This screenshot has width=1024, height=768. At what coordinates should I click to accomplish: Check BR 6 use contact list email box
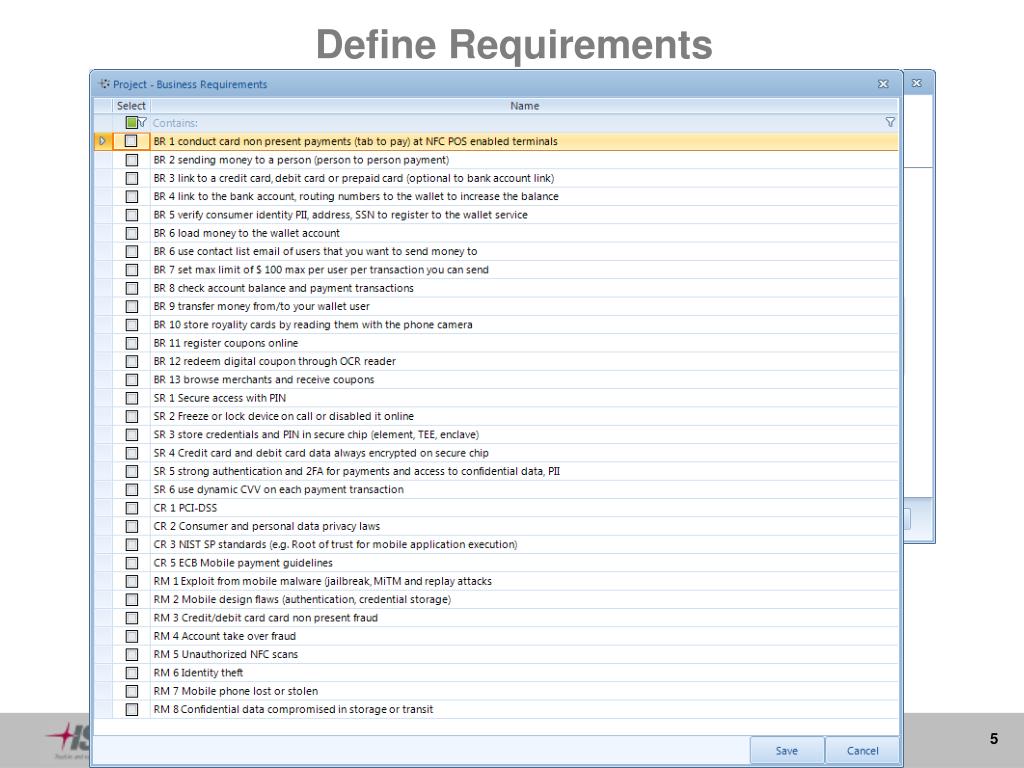132,251
